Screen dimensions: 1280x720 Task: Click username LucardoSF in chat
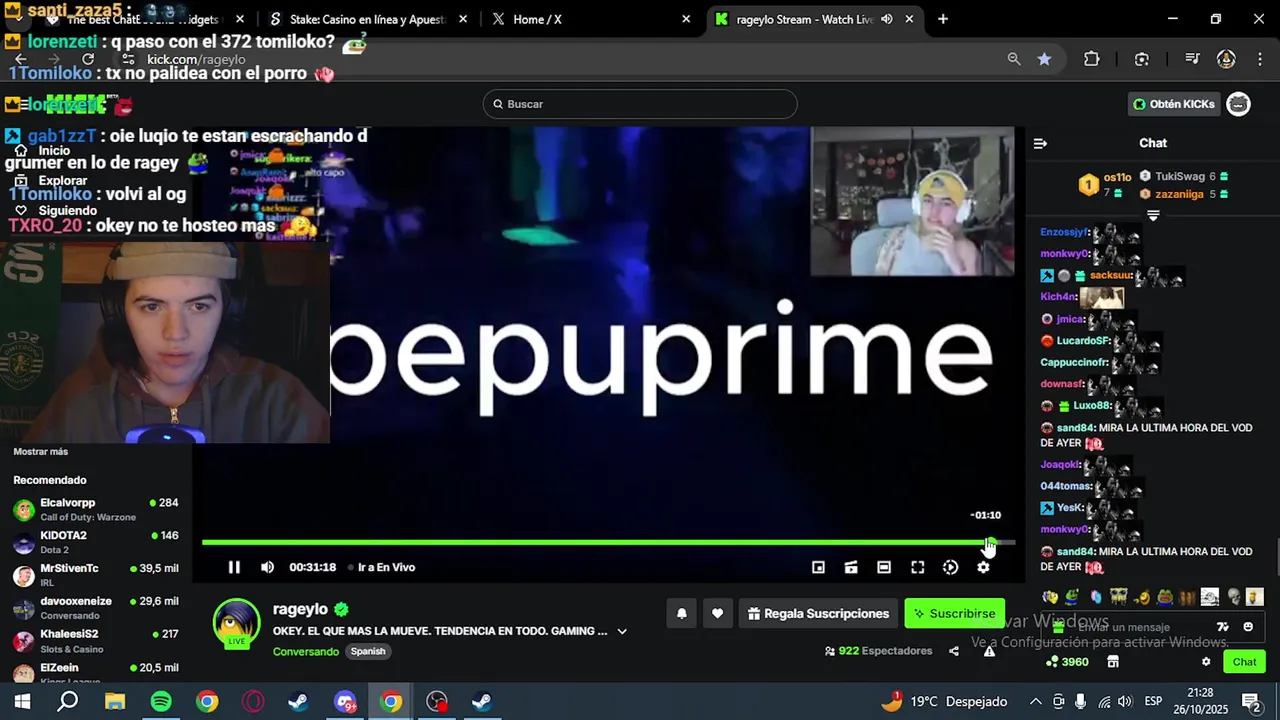(1084, 341)
